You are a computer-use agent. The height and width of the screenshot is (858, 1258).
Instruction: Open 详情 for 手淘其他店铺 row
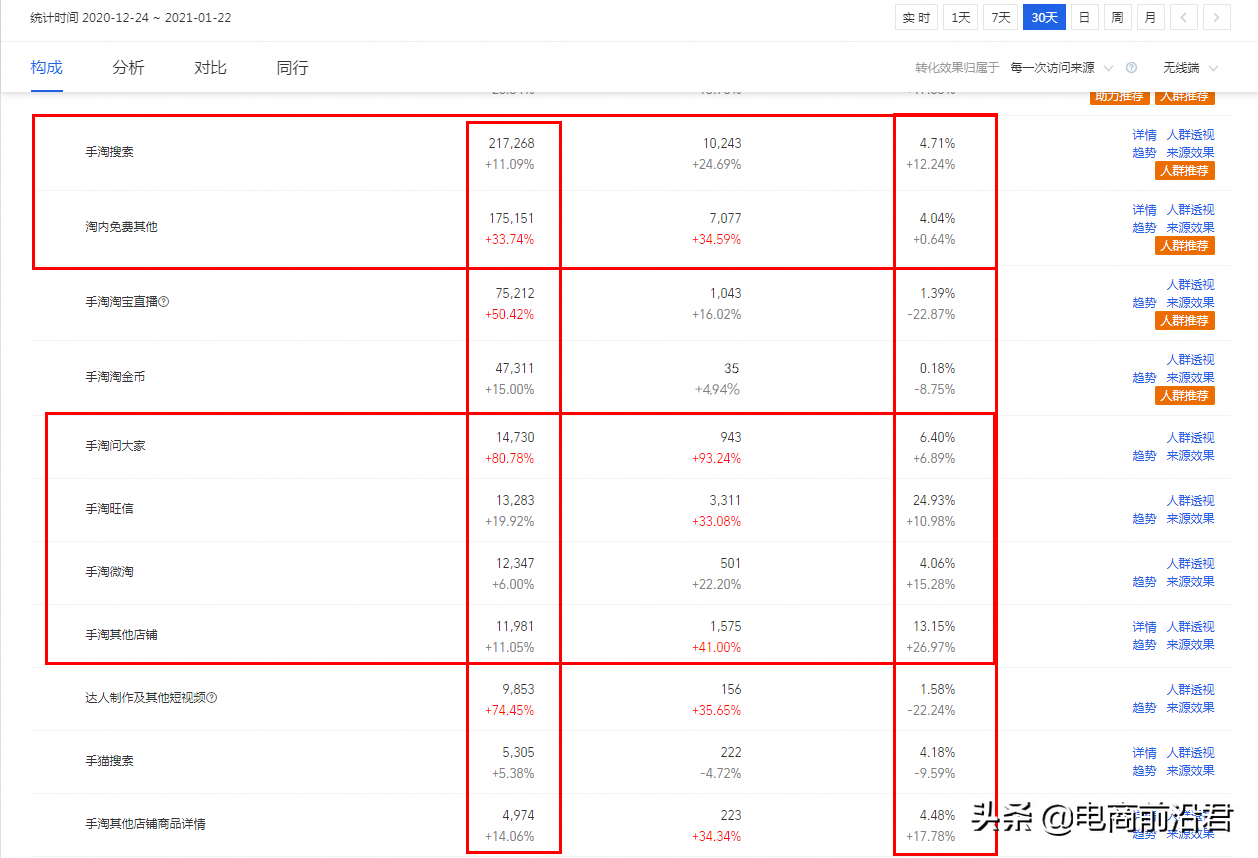1144,627
